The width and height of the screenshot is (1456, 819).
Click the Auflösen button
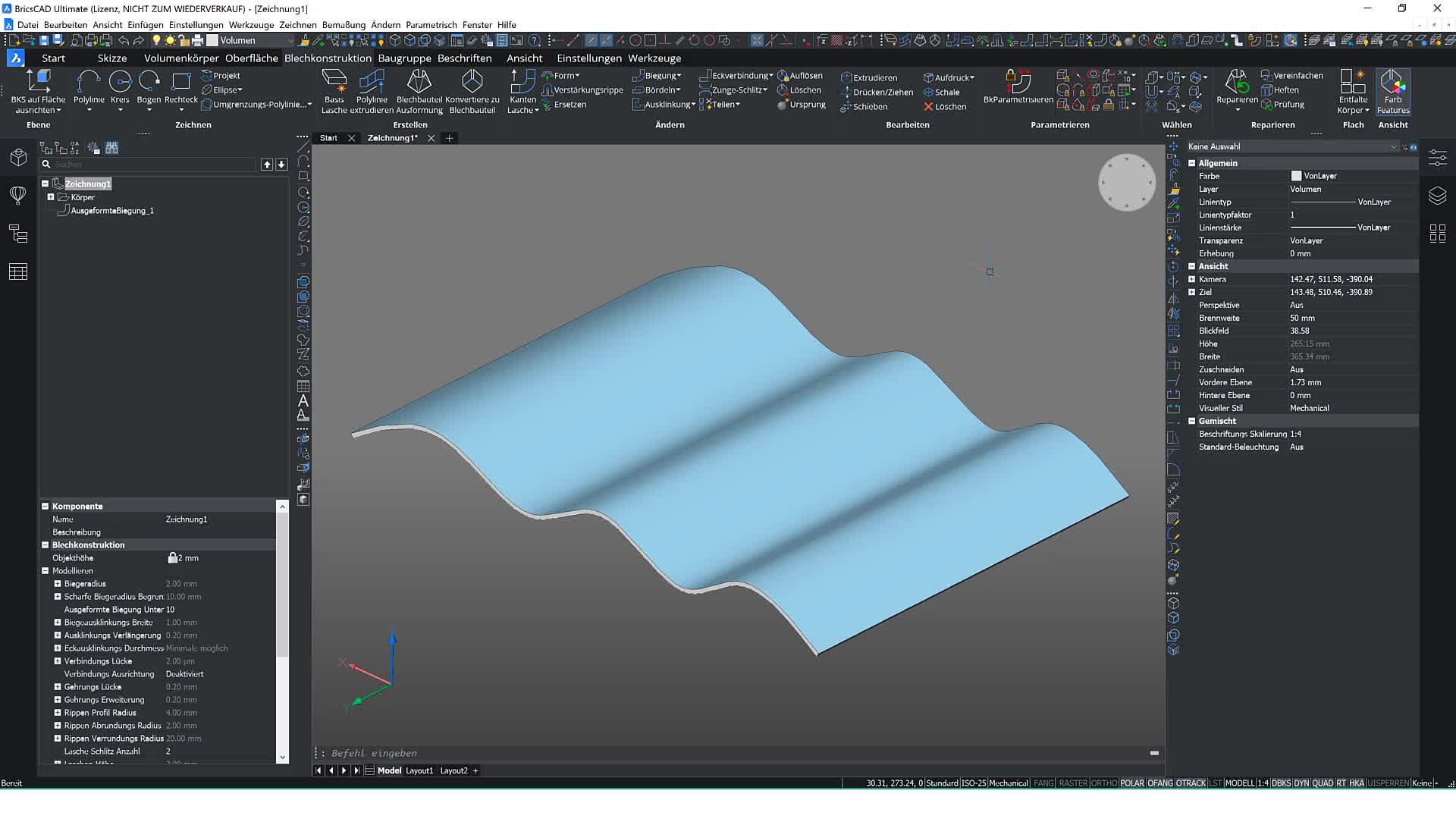[800, 76]
